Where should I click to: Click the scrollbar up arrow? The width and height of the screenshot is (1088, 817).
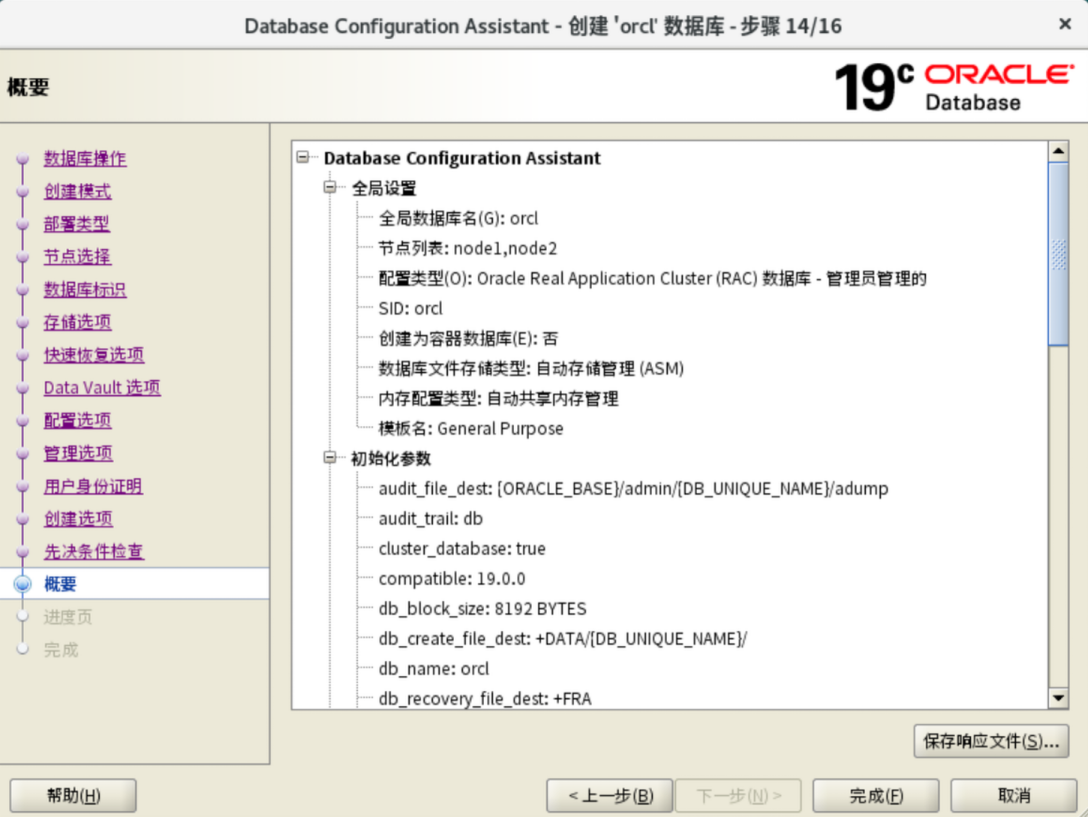pyautogui.click(x=1058, y=151)
